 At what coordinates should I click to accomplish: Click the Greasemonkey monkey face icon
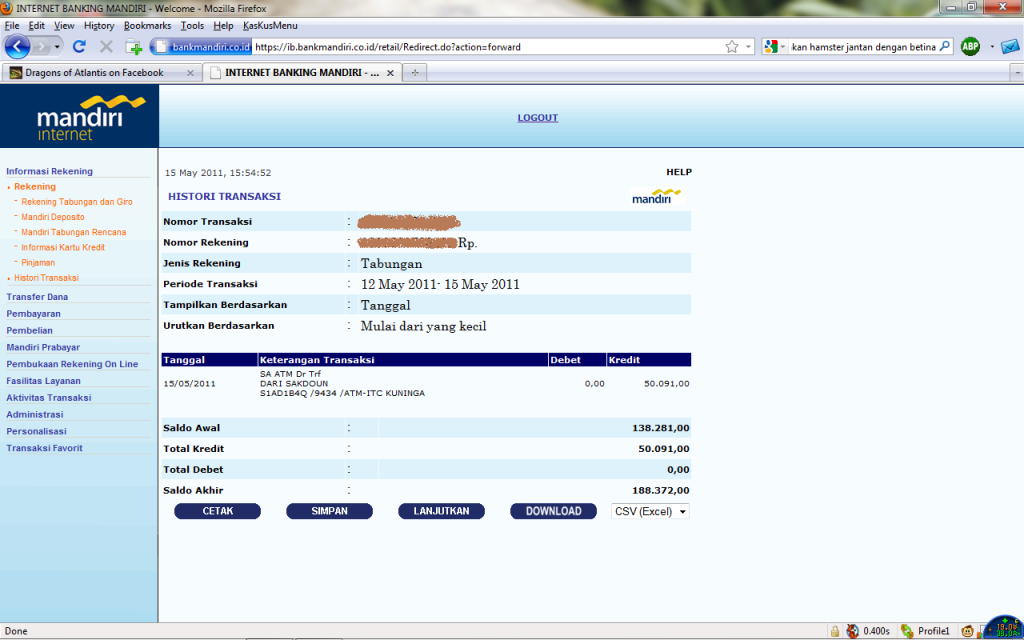coord(967,632)
